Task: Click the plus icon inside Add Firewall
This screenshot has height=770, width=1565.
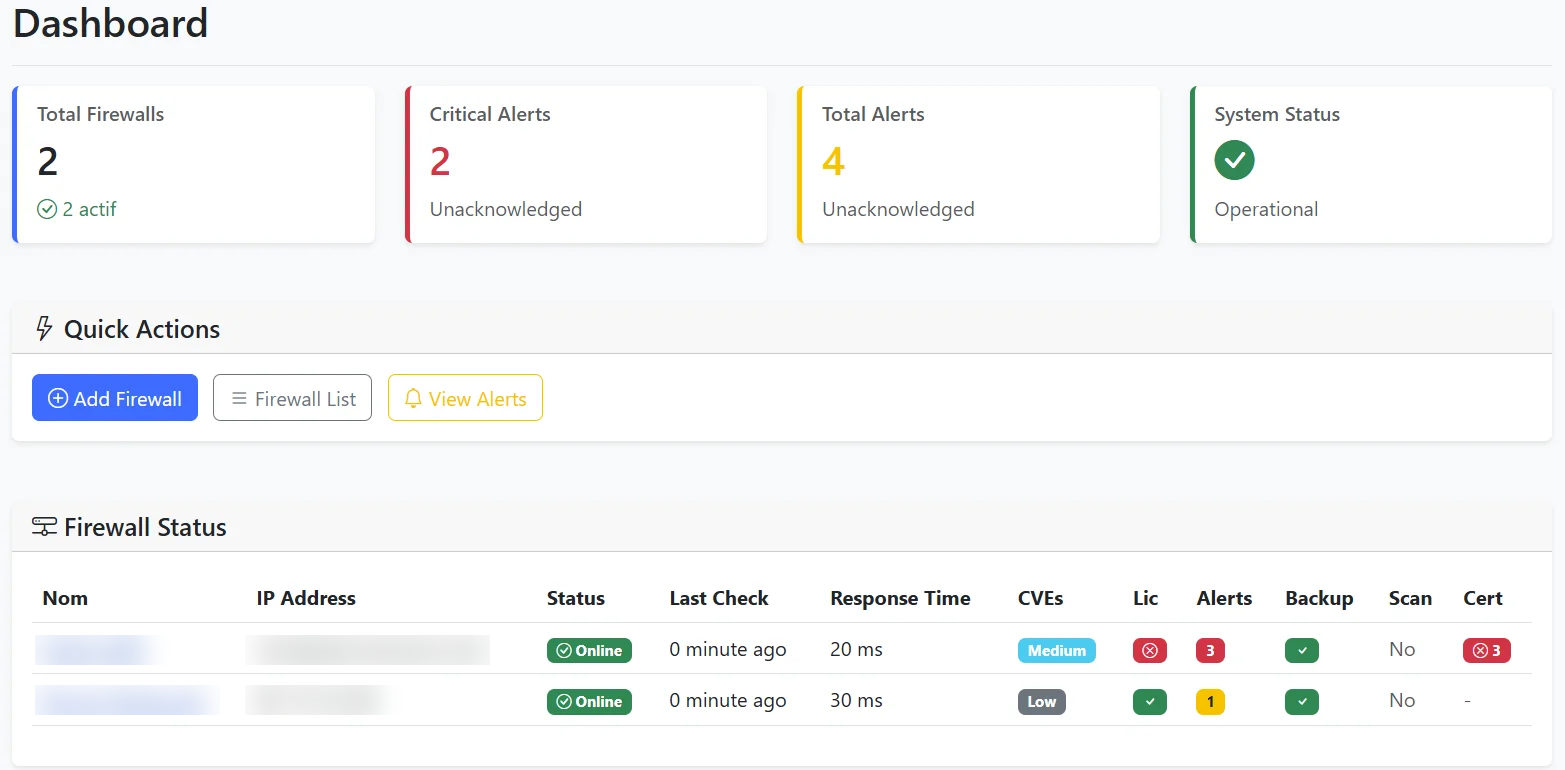Action: coord(58,398)
